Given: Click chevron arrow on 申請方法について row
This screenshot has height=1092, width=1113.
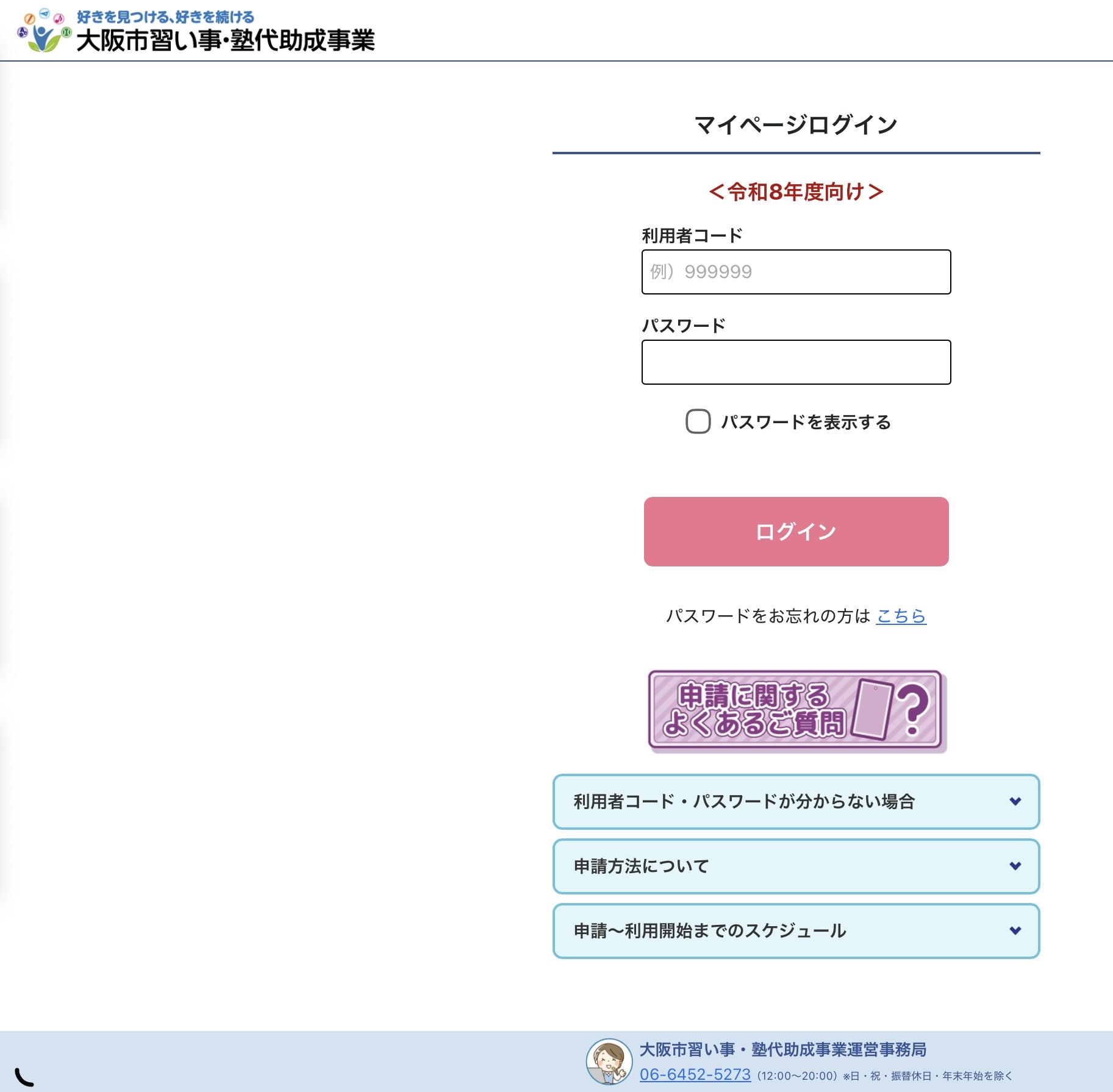Looking at the screenshot, I should pyautogui.click(x=1015, y=866).
